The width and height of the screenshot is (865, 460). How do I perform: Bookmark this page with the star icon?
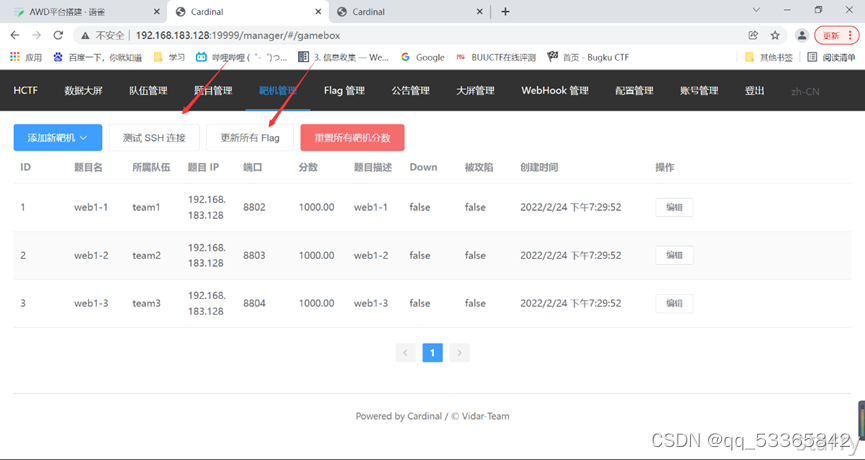[775, 35]
